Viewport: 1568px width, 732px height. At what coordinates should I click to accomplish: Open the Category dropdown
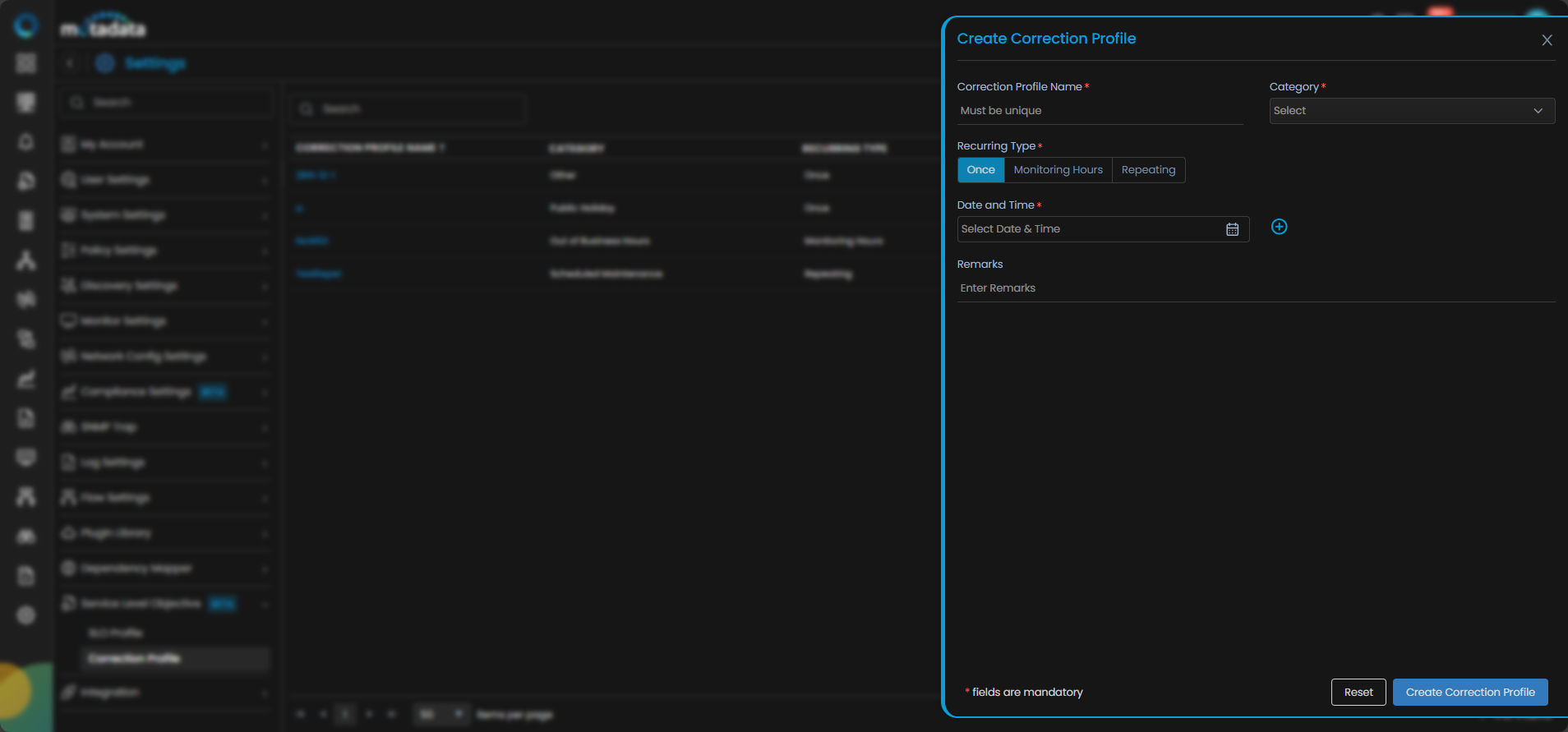1411,111
